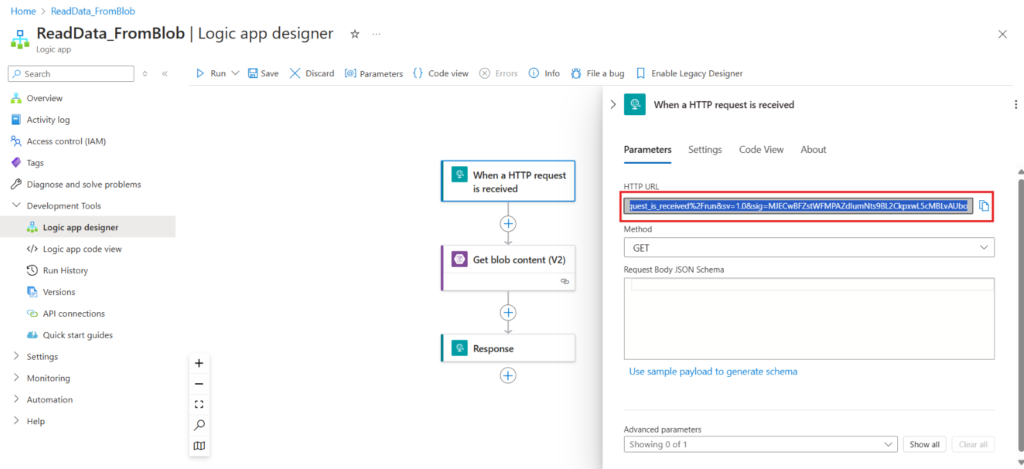
Task: Open the Method GET dropdown
Action: coord(809,248)
